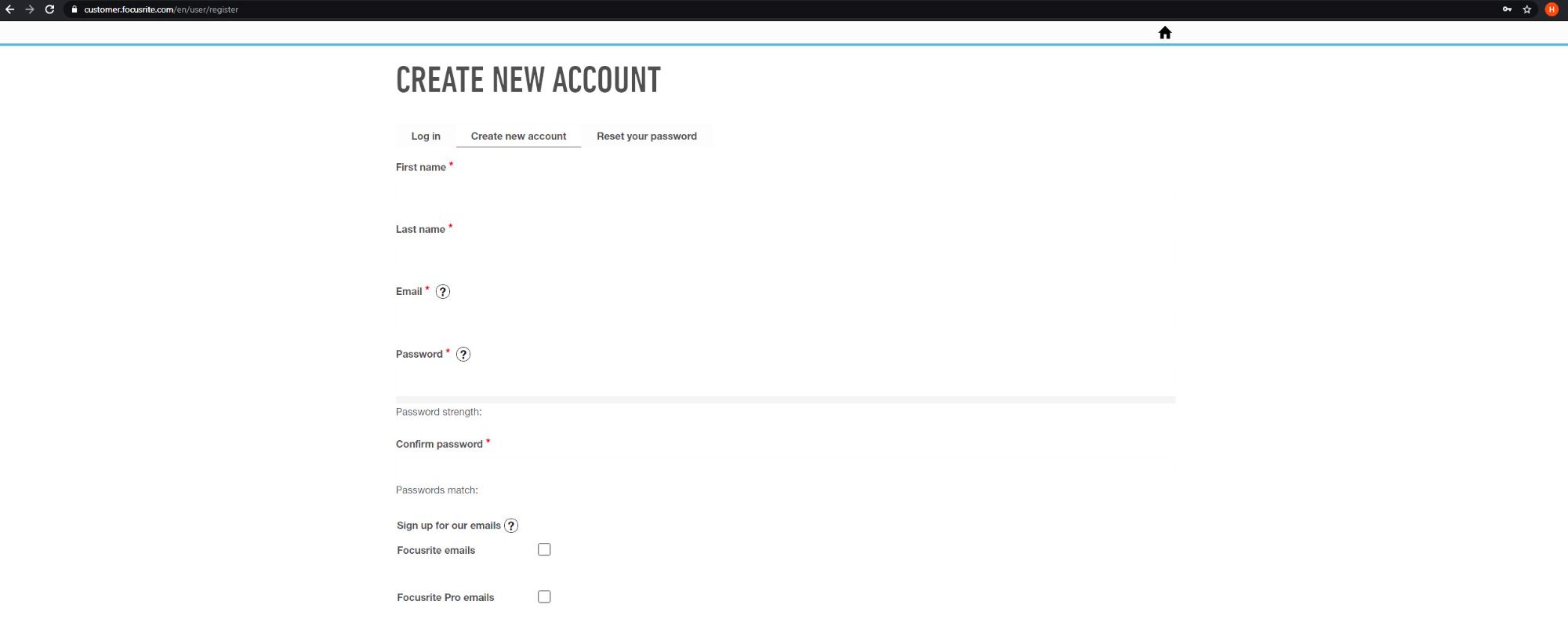This screenshot has width=1568, height=619.
Task: Select the Create new account tab
Action: point(518,137)
